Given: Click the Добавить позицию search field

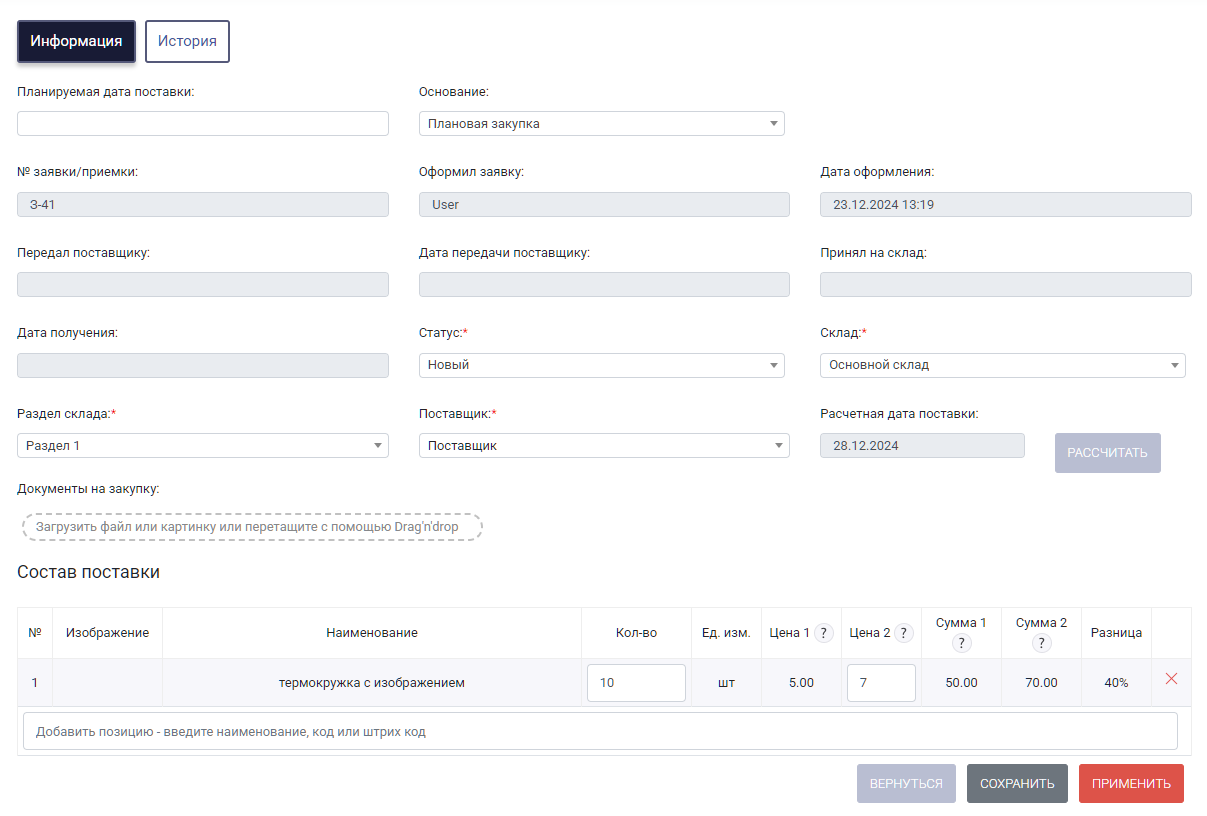Looking at the screenshot, I should [600, 731].
